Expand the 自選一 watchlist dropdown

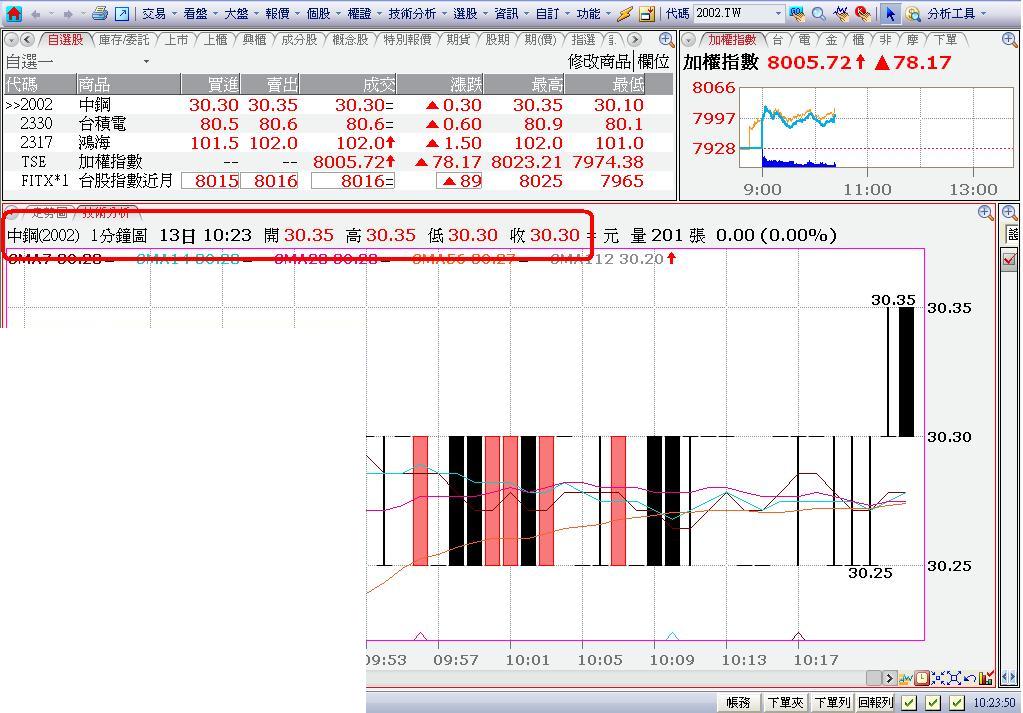[x=146, y=61]
